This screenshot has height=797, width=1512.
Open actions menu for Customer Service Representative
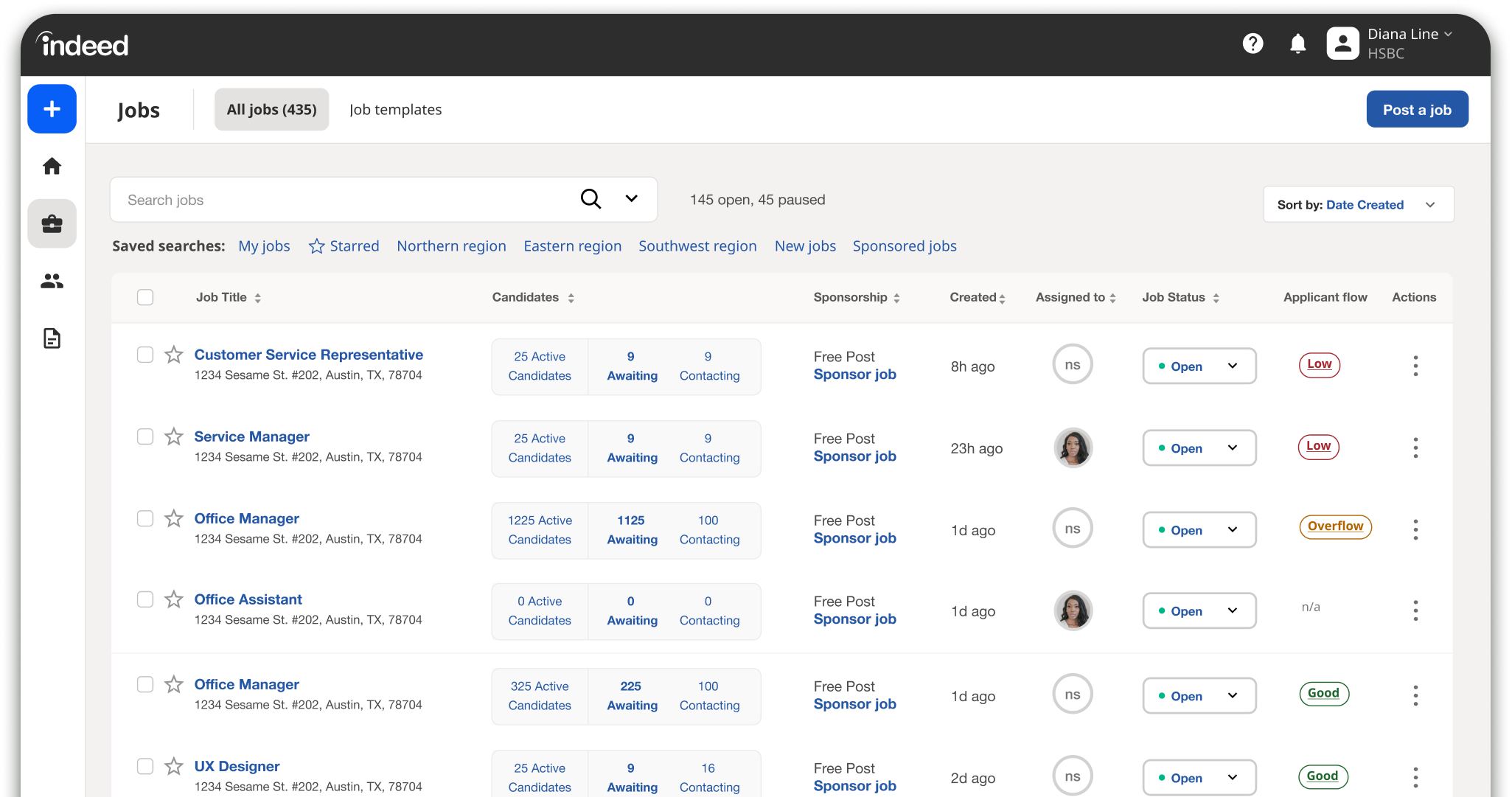tap(1415, 366)
